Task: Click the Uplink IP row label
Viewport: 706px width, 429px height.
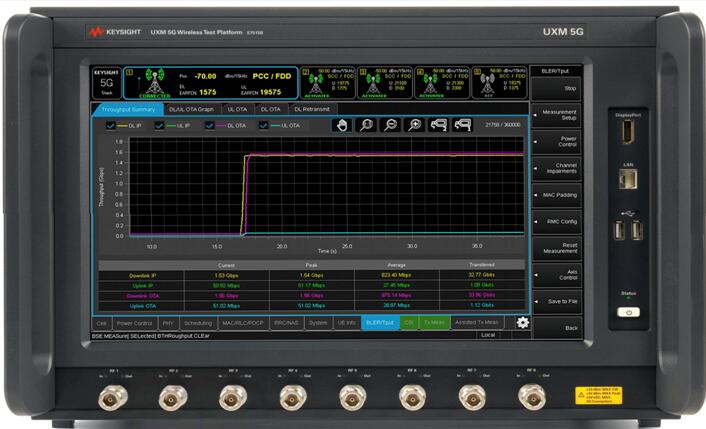Action: (x=142, y=286)
